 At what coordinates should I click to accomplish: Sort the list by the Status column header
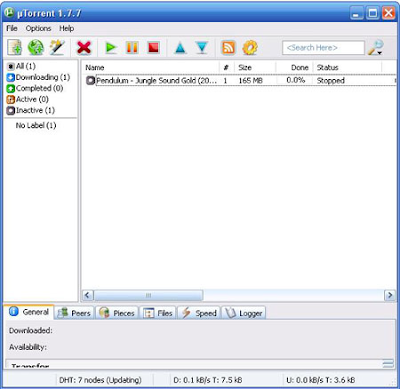347,67
